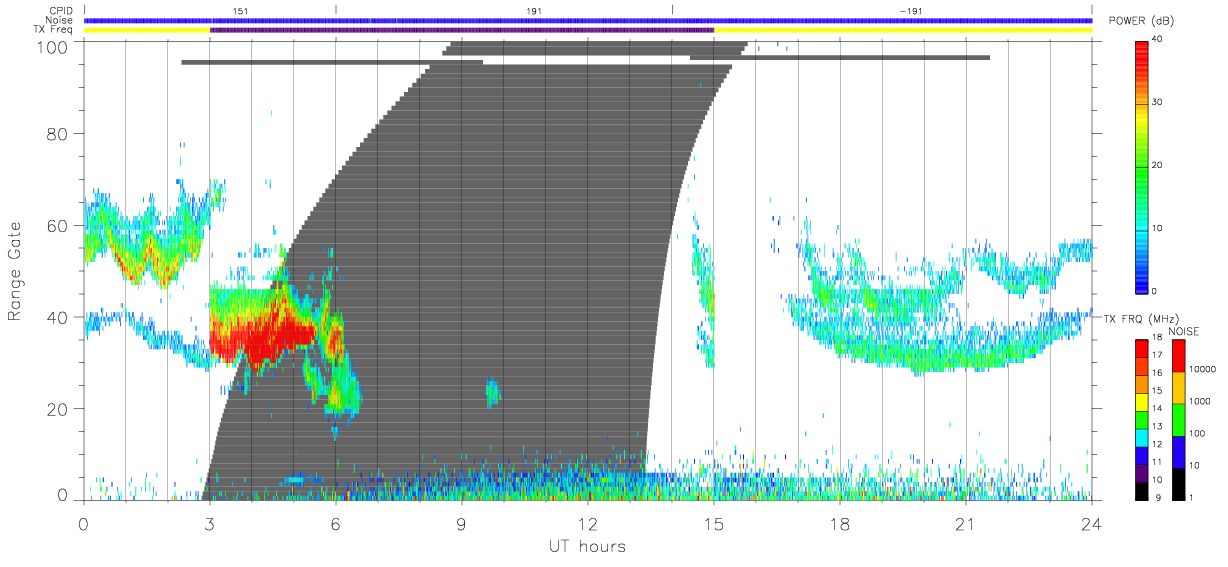Click the NOISE scale label 1

pyautogui.click(x=1191, y=497)
